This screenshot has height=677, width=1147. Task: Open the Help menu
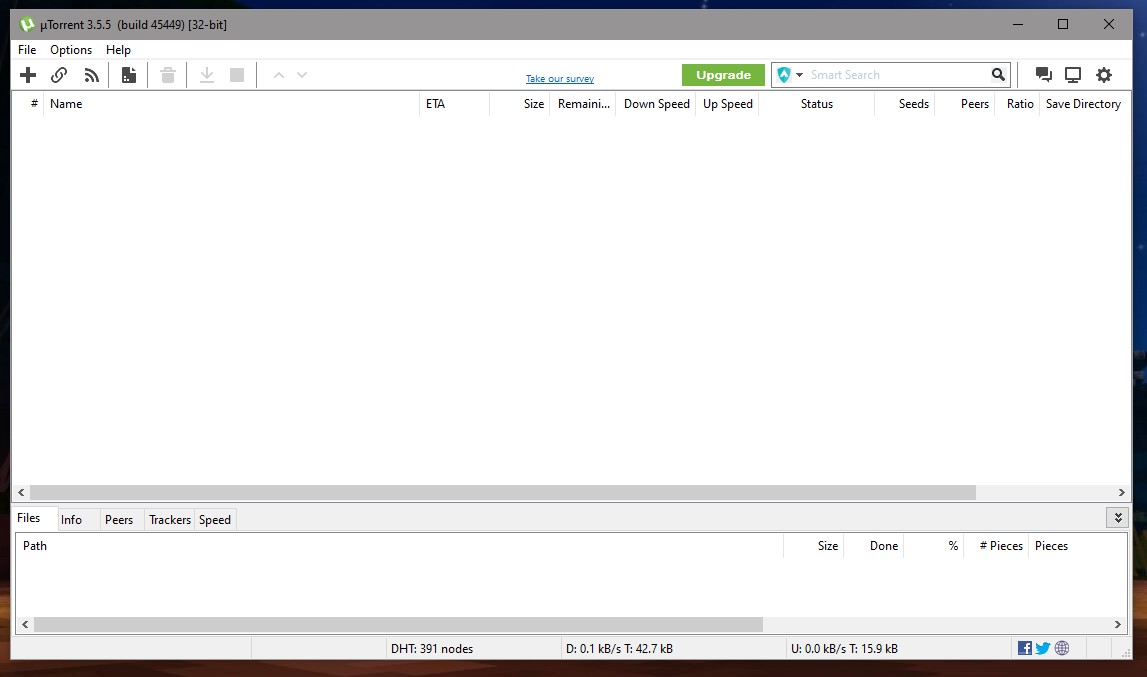tap(119, 50)
